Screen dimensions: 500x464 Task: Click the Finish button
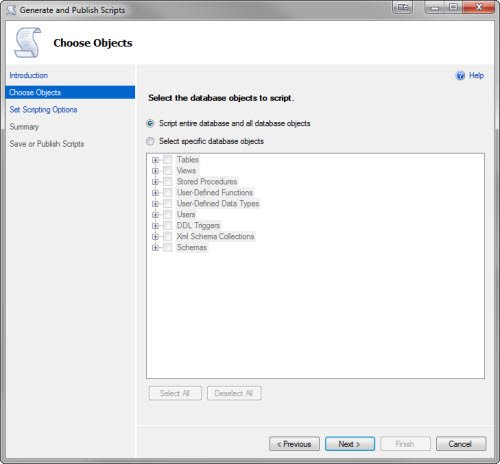click(405, 444)
